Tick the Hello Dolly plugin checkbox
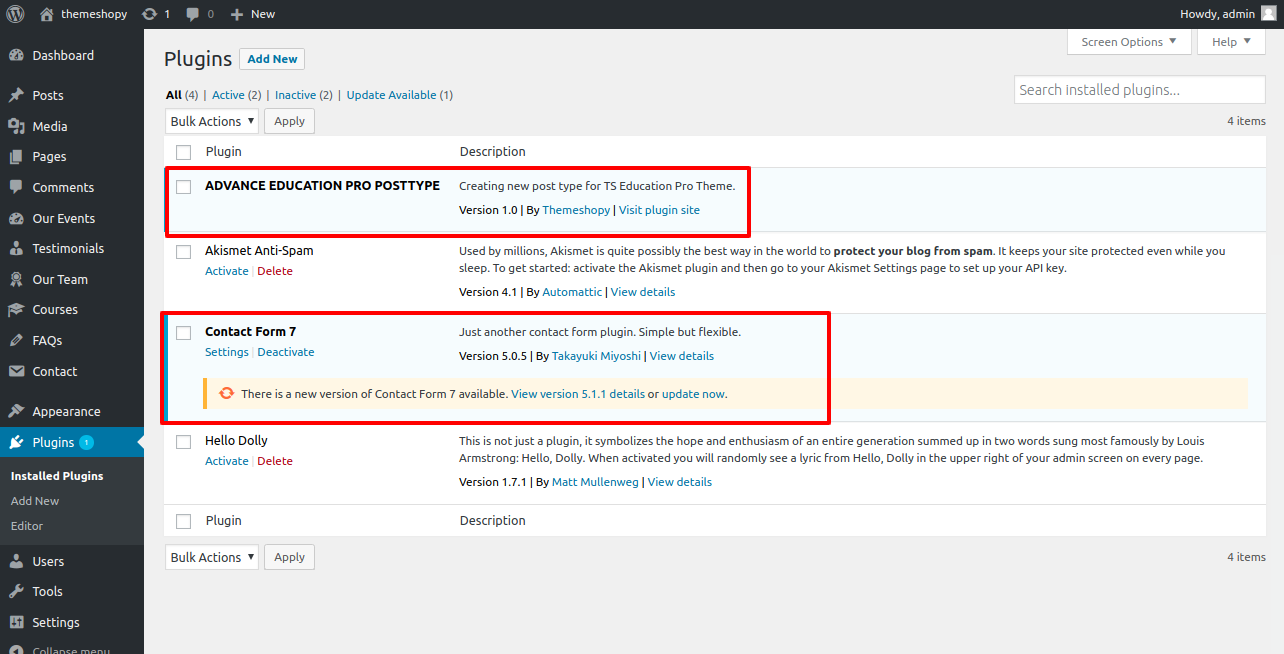The image size is (1284, 654). pyautogui.click(x=184, y=442)
